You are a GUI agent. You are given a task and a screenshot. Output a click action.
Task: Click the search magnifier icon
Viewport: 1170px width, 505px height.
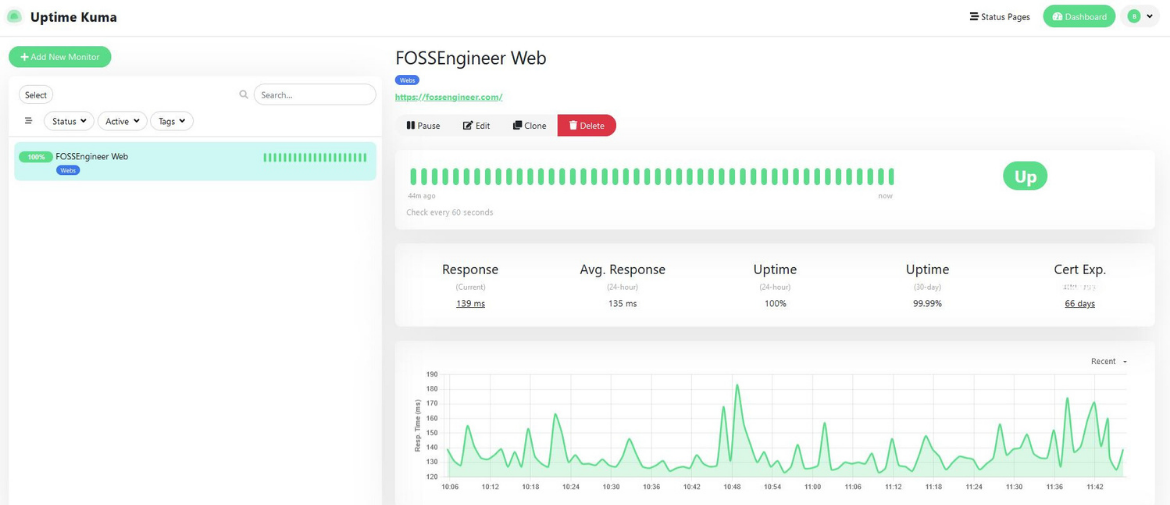click(243, 95)
